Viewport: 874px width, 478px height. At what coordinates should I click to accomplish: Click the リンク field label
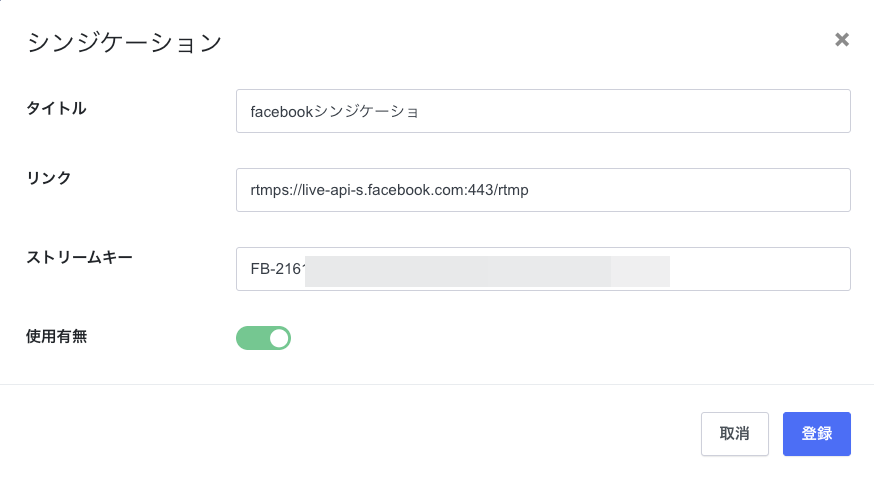[x=49, y=178]
